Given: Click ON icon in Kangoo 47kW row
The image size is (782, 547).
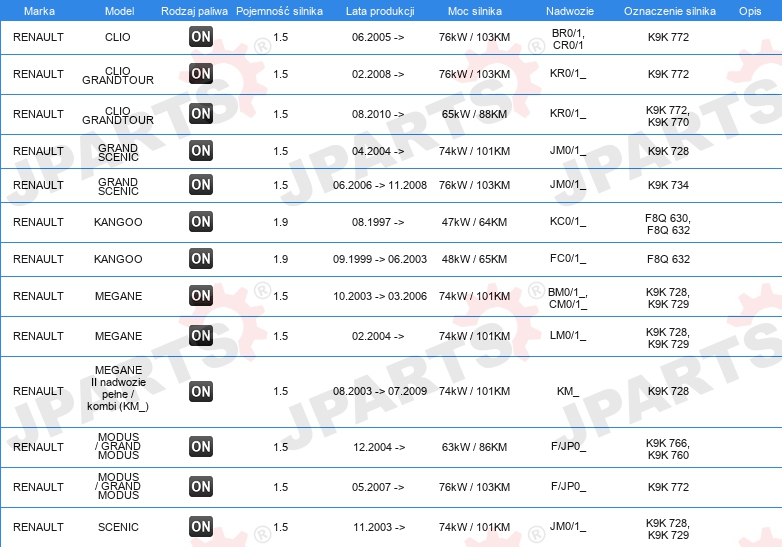Looking at the screenshot, I should [x=201, y=222].
